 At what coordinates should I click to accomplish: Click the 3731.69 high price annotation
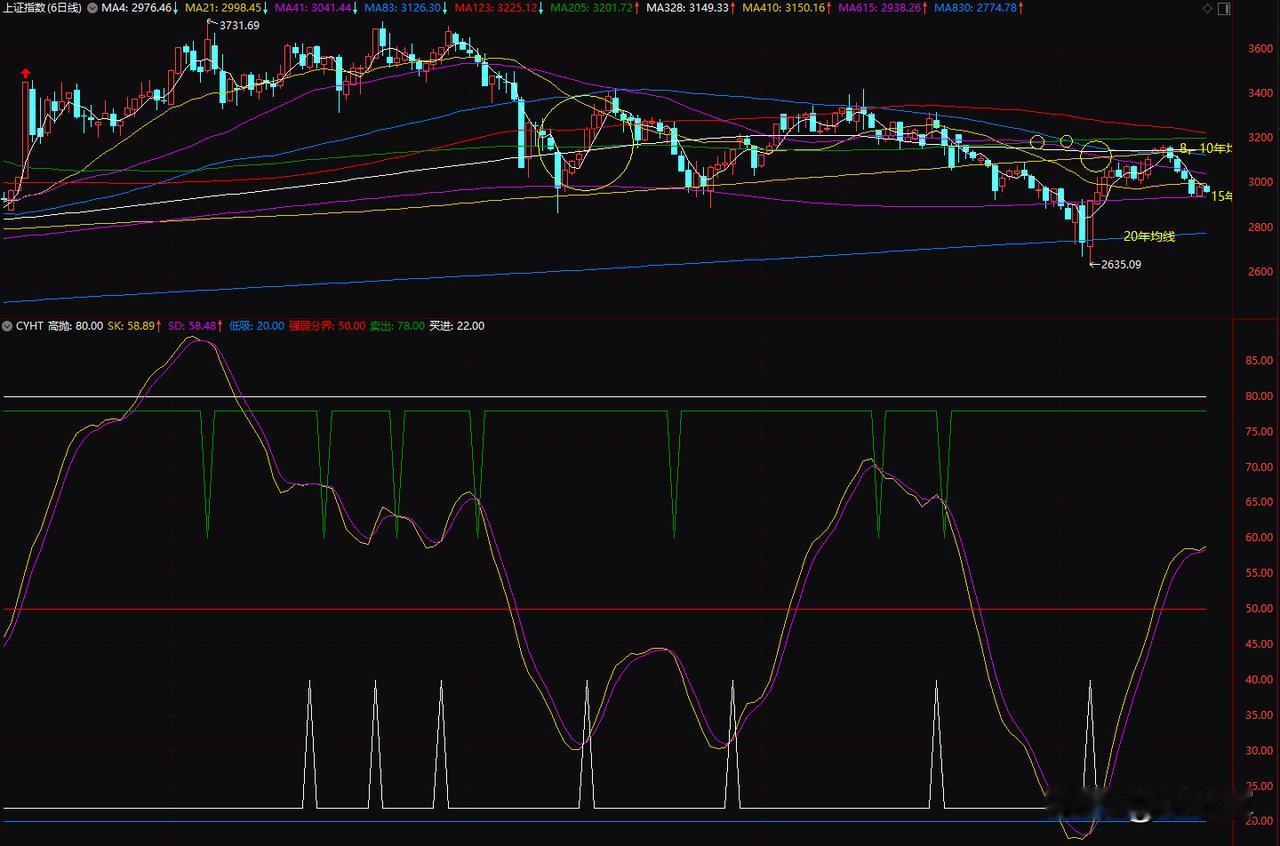pyautogui.click(x=239, y=26)
